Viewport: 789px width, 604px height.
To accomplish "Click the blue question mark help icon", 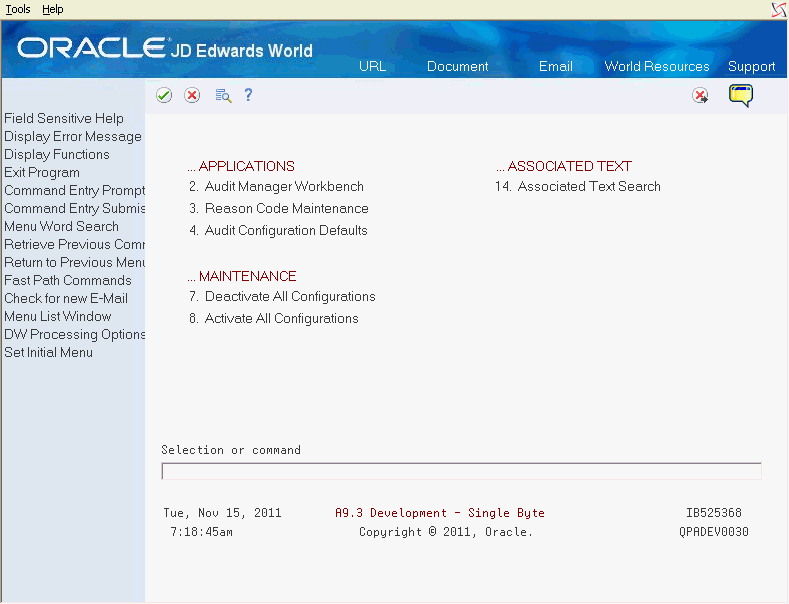I will (x=248, y=95).
